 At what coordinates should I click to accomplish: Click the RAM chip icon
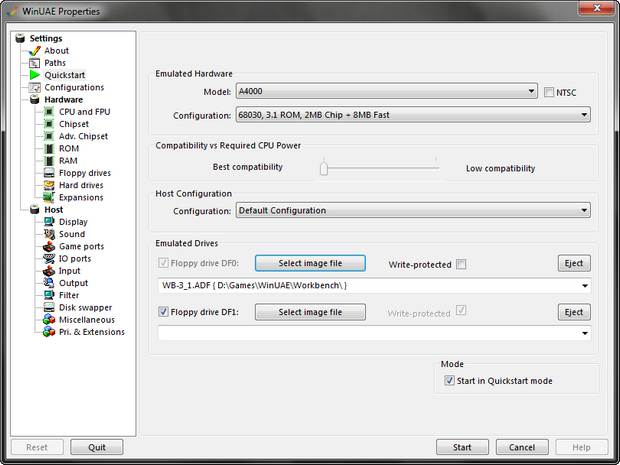[49, 161]
